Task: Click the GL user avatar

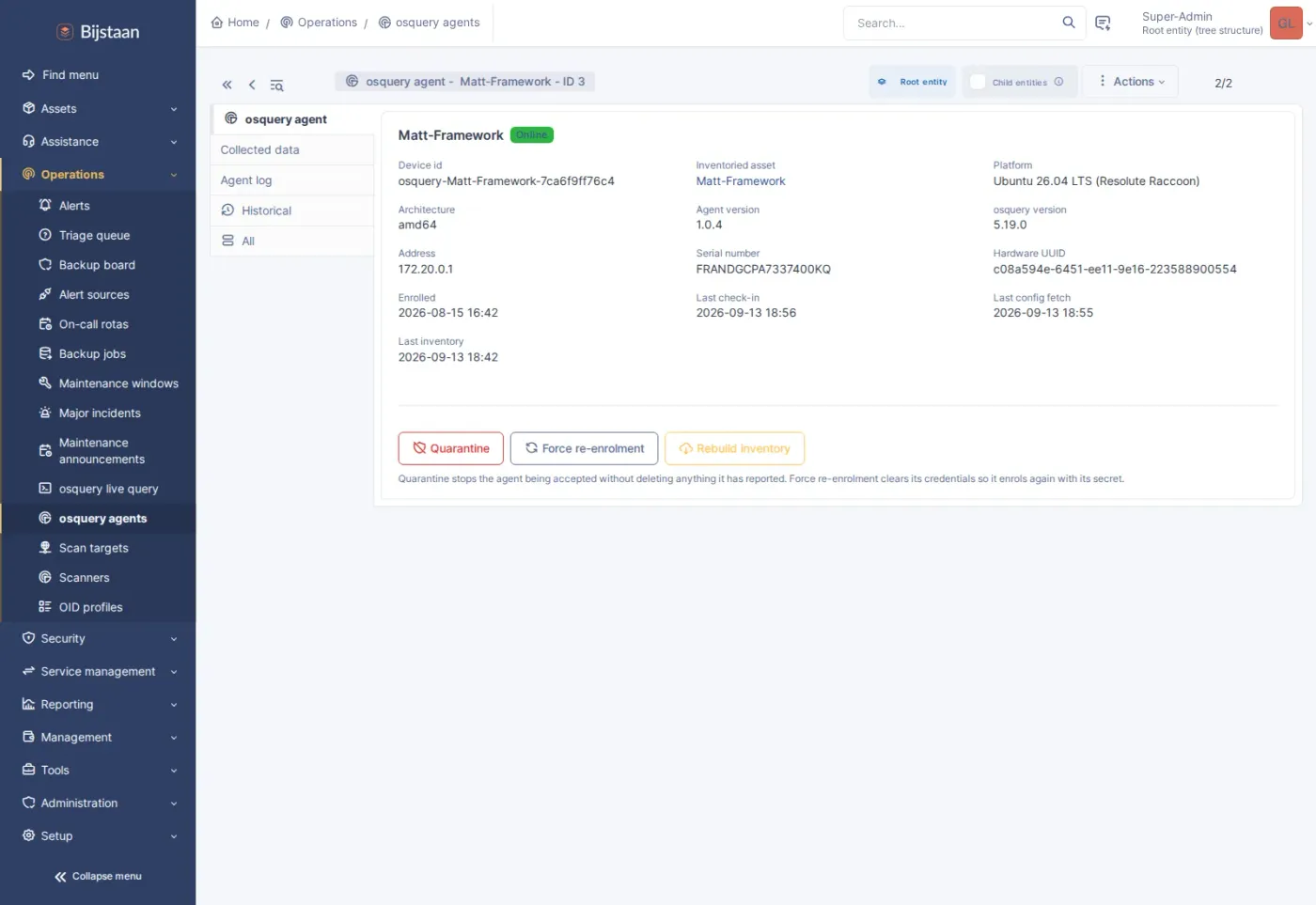Action: tap(1286, 23)
